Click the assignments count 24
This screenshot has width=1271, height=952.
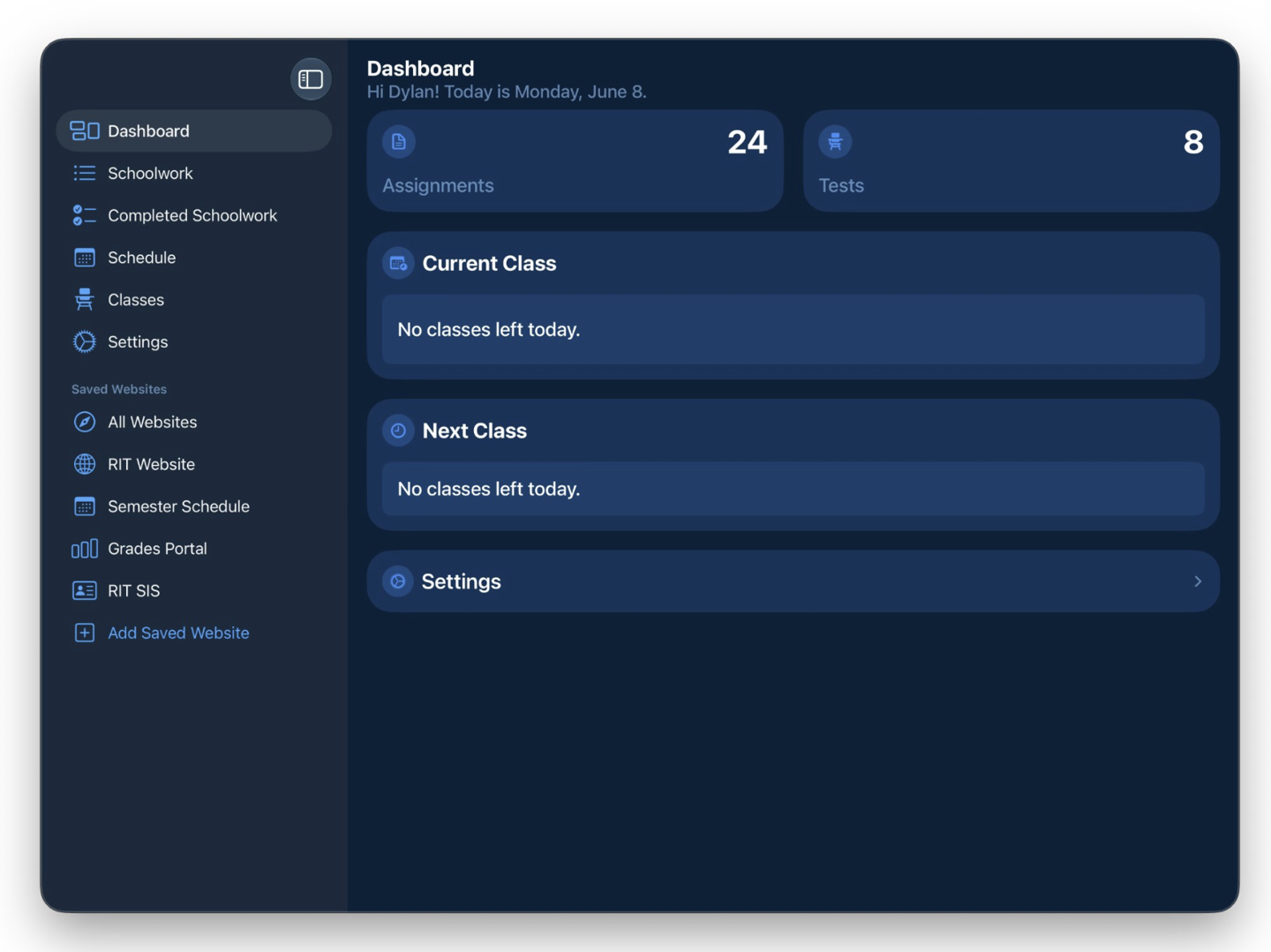point(747,142)
